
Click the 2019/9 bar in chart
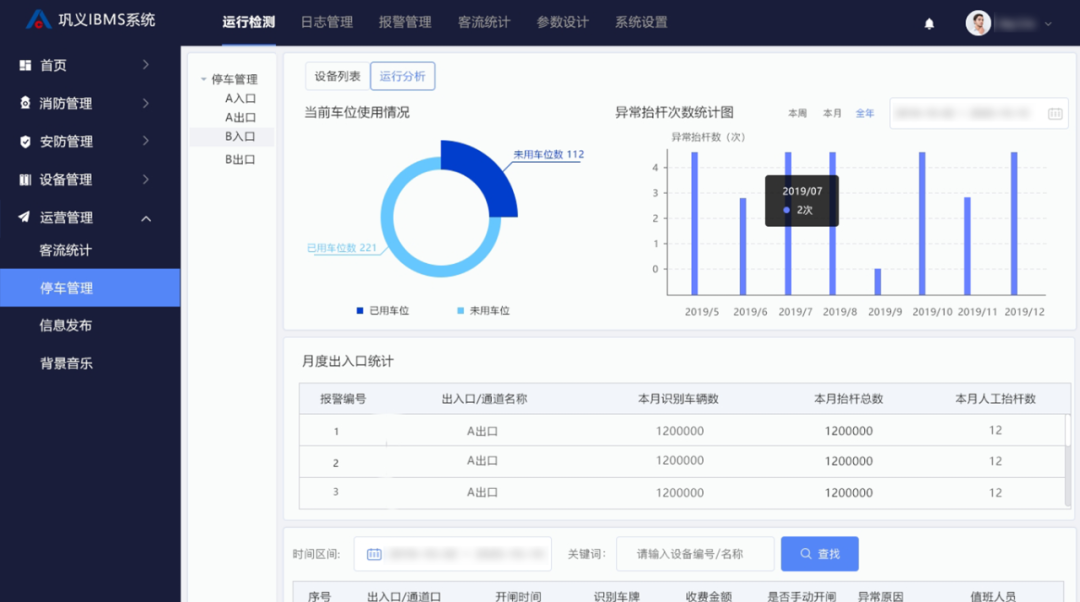click(878, 282)
